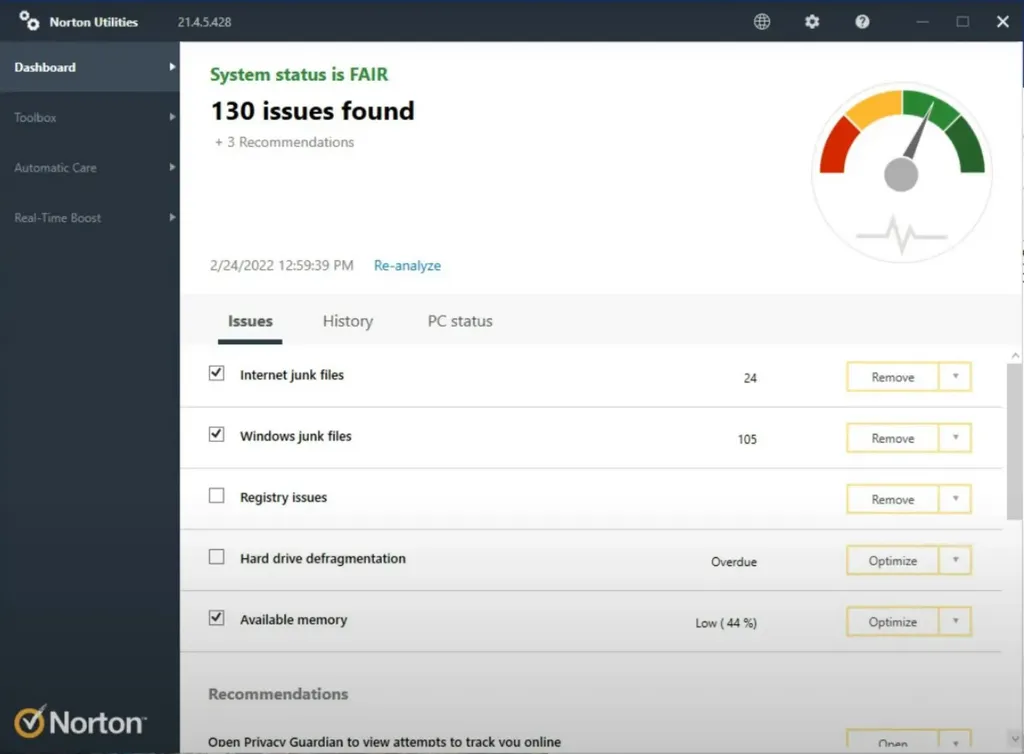Click the system status gauge
1024x754 pixels.
(x=902, y=172)
